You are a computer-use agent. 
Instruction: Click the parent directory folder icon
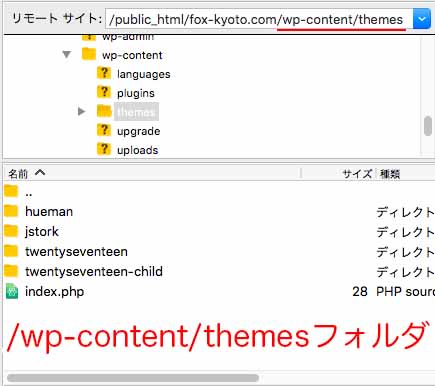coord(11,191)
